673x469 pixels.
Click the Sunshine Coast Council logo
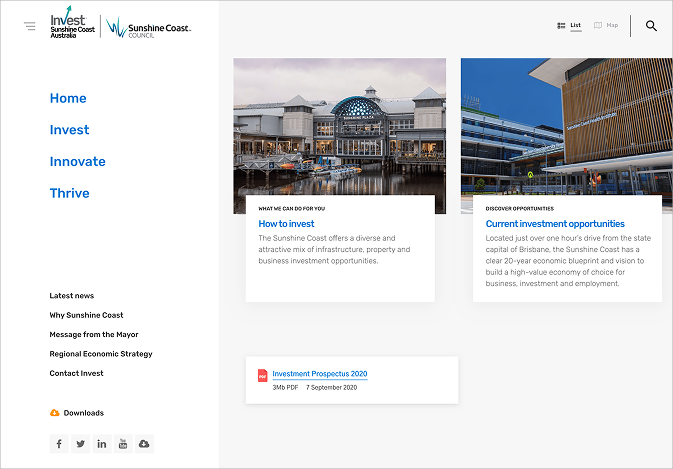coord(149,27)
